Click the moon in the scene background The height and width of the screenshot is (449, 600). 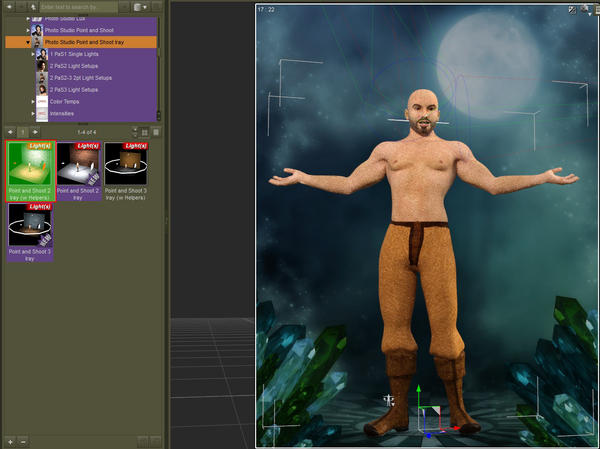pos(489,65)
